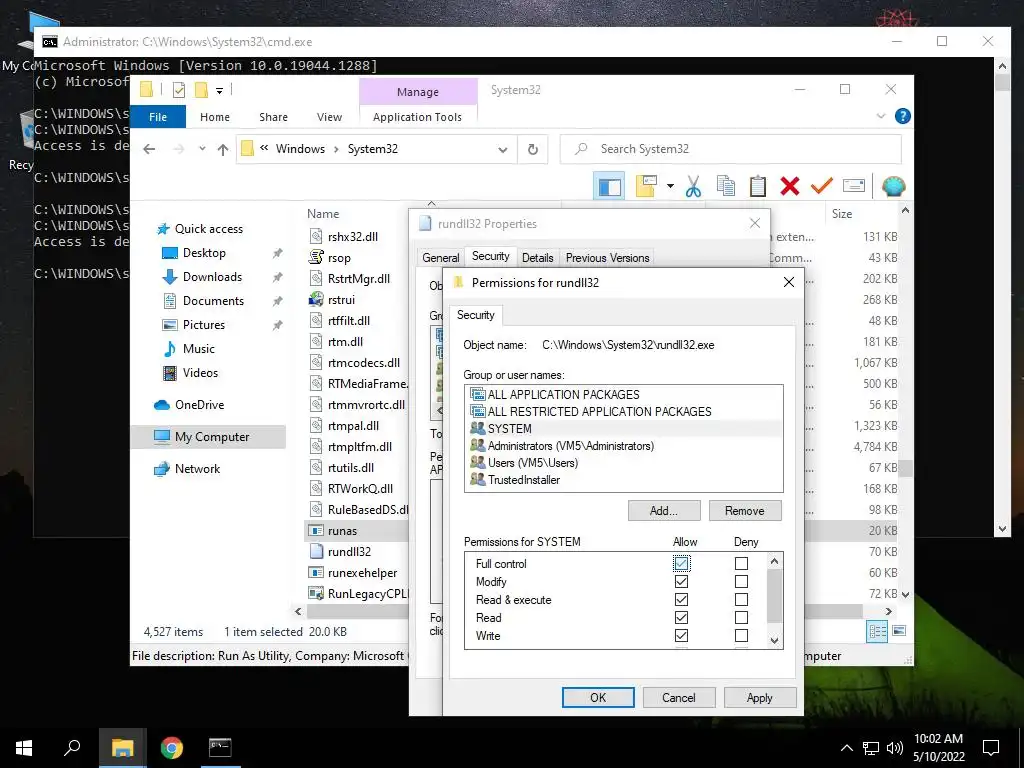The height and width of the screenshot is (768, 1024).
Task: Click permissions list scroll down arrow
Action: click(775, 641)
